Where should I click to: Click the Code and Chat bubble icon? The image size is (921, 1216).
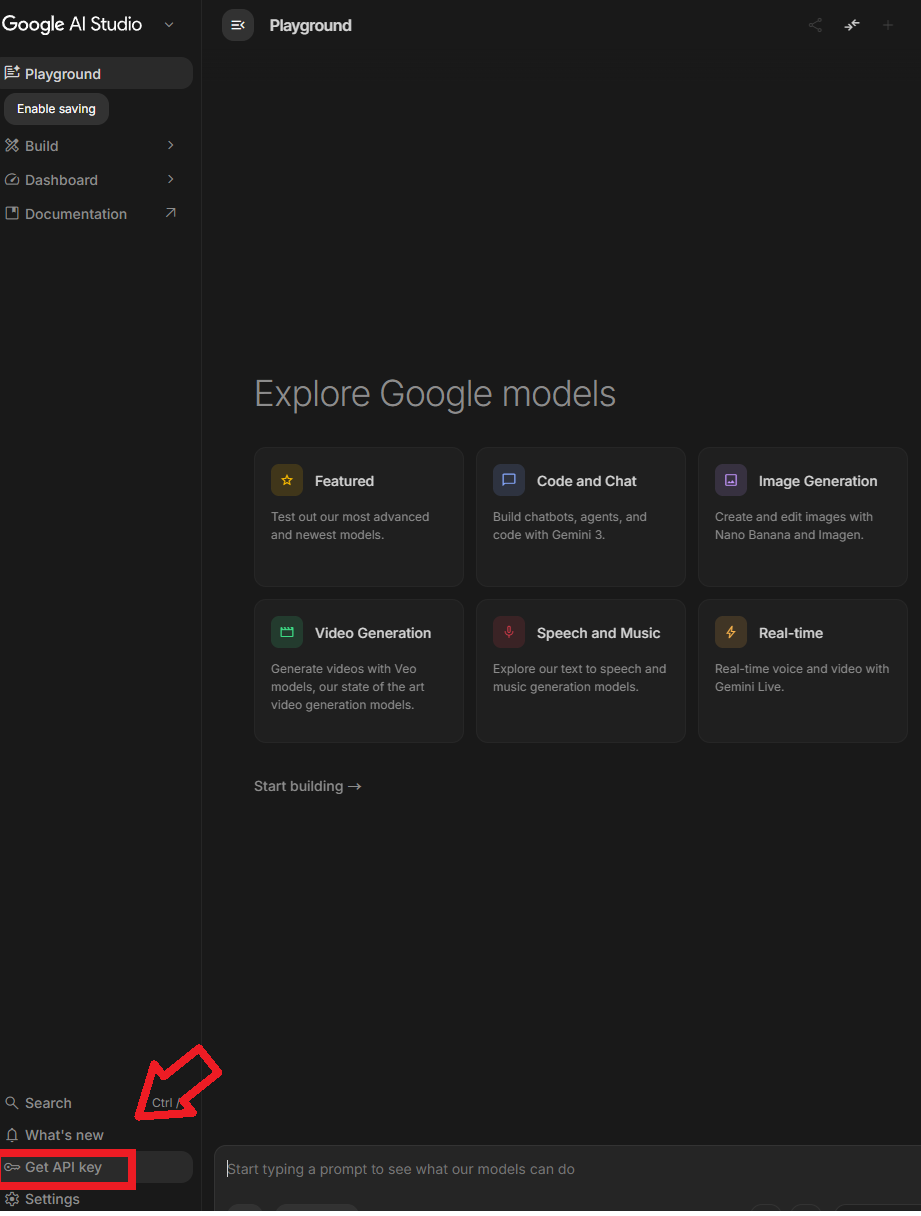509,480
